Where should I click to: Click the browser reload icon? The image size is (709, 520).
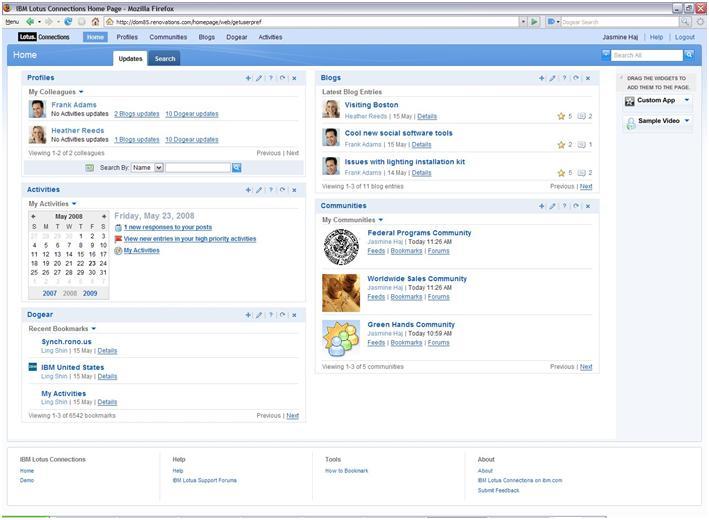coord(68,22)
